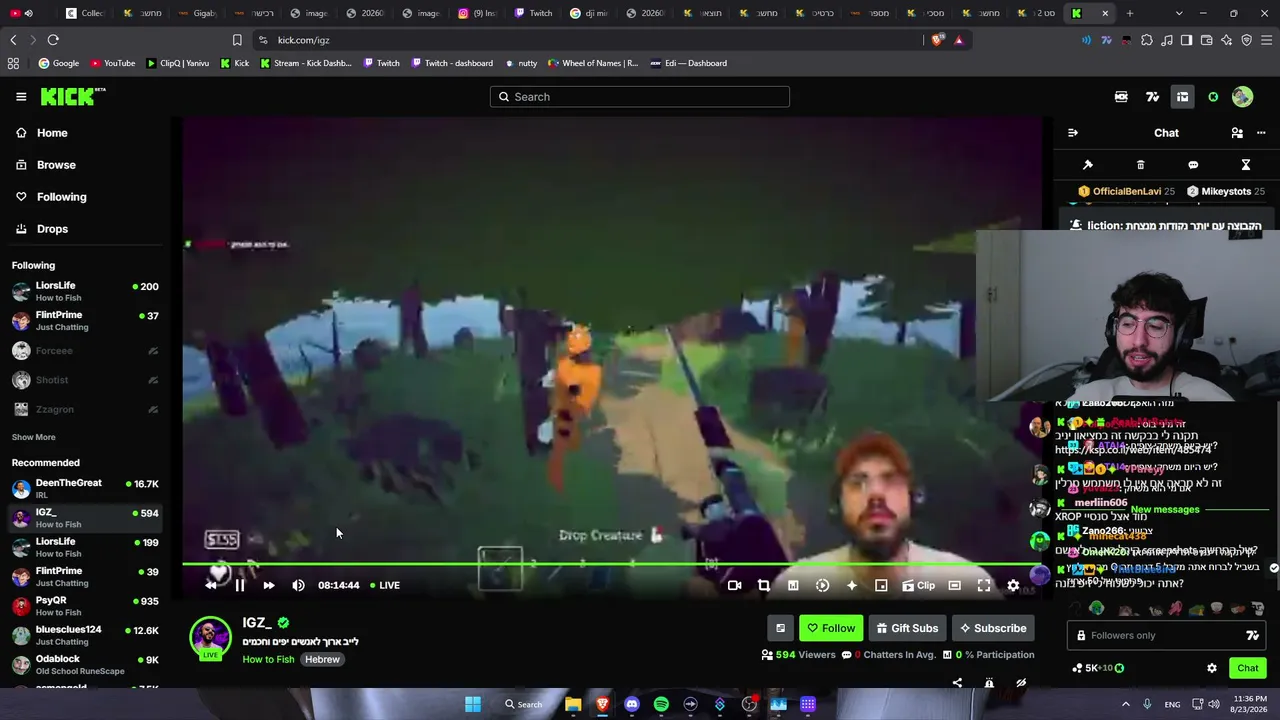This screenshot has width=1280, height=720.
Task: Open the How to Fish category link
Action: tap(268, 660)
